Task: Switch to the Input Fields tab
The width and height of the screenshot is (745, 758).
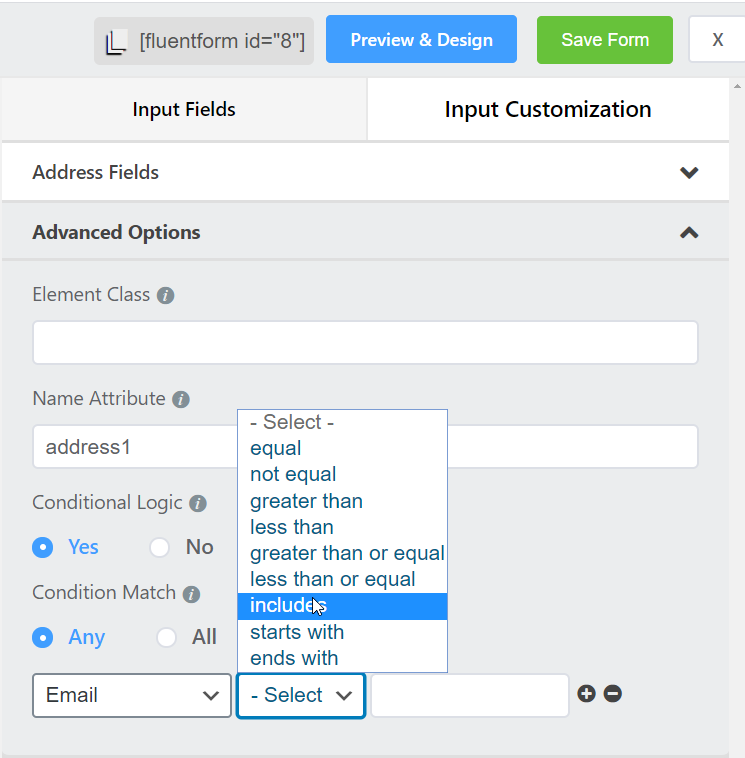Action: (184, 110)
